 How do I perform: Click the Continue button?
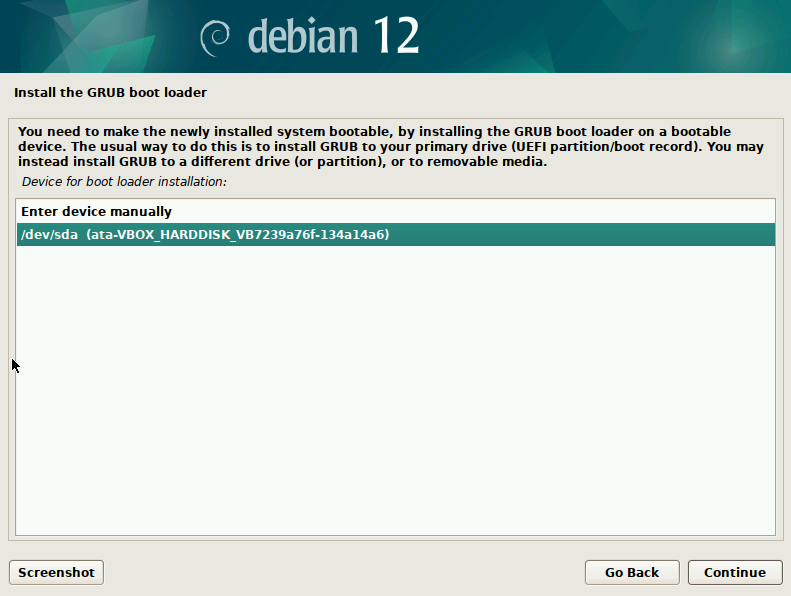point(735,572)
